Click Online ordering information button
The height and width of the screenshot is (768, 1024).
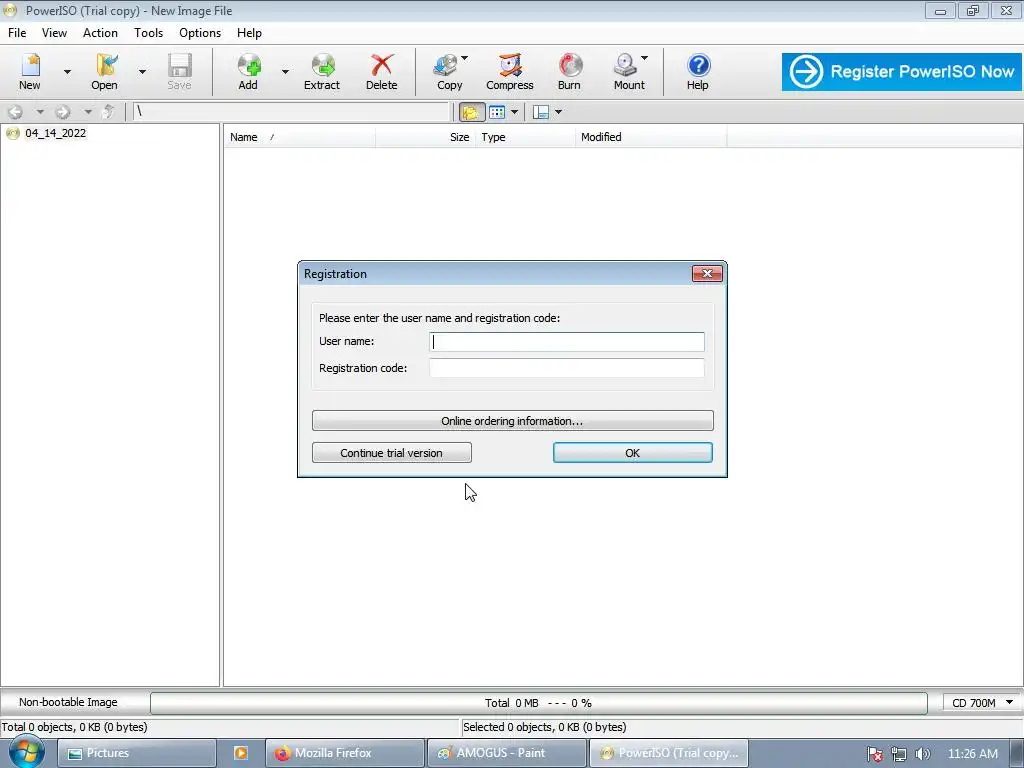pyautogui.click(x=513, y=421)
